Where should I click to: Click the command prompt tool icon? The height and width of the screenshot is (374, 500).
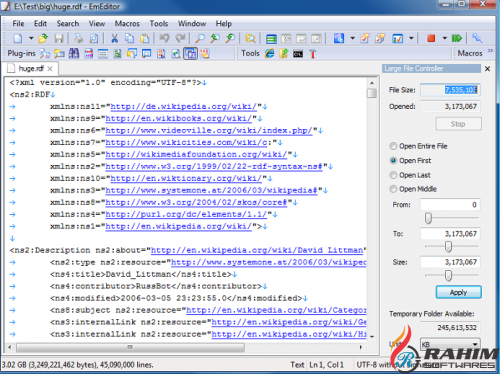pos(298,53)
